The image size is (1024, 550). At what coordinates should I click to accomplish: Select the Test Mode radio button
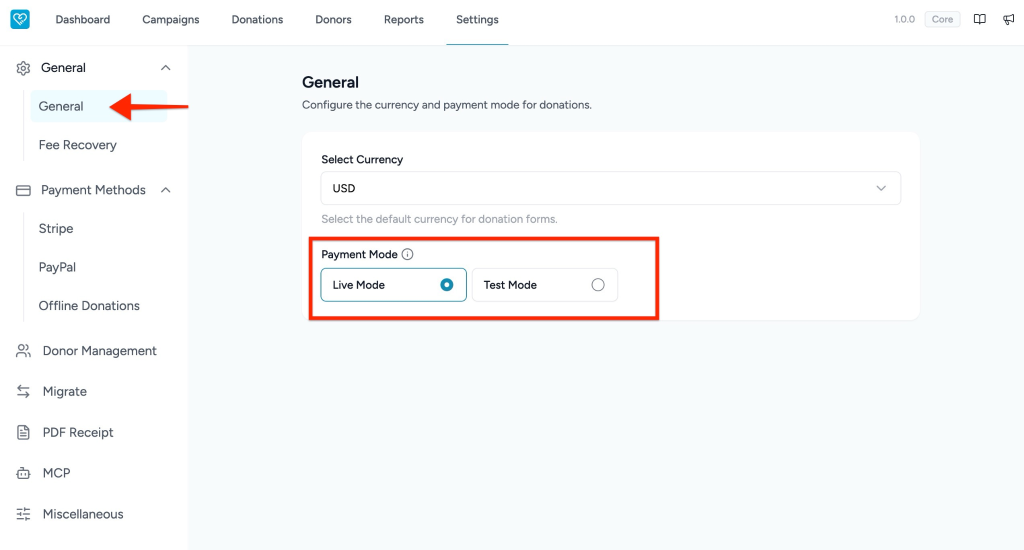[x=598, y=285]
